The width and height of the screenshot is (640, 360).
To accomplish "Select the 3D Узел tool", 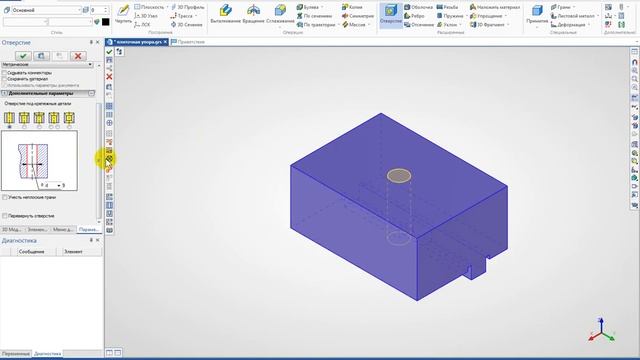I will [x=146, y=16].
